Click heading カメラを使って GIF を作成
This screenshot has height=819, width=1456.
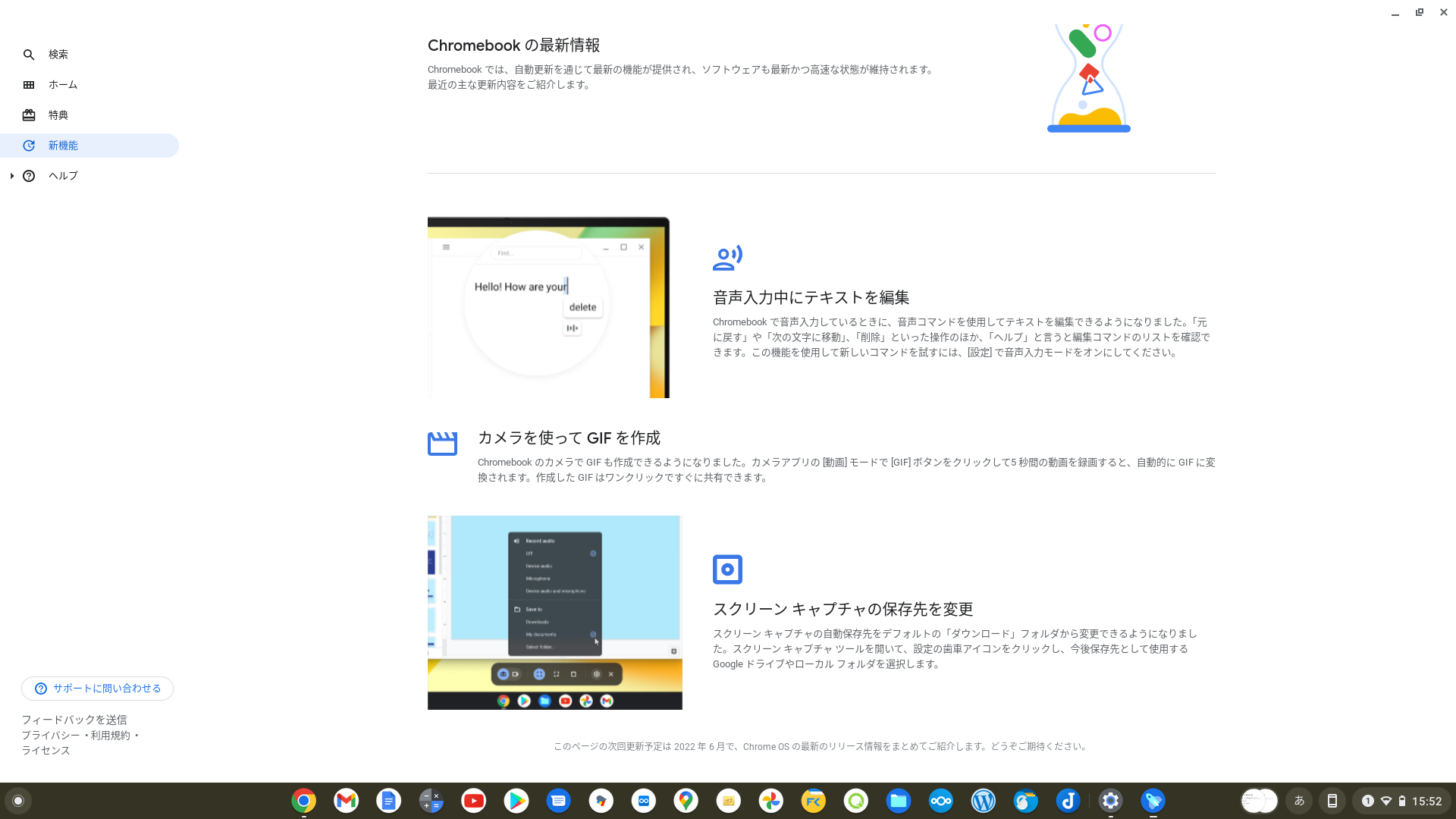pyautogui.click(x=569, y=438)
